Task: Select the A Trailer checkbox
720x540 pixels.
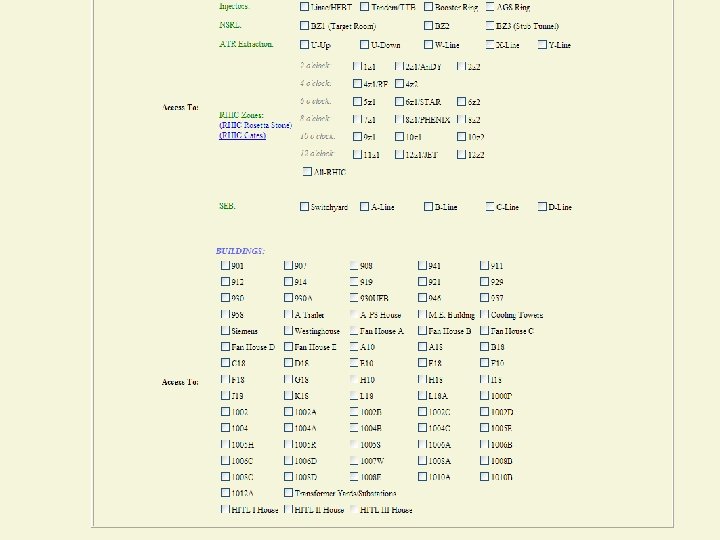Action: (288, 314)
